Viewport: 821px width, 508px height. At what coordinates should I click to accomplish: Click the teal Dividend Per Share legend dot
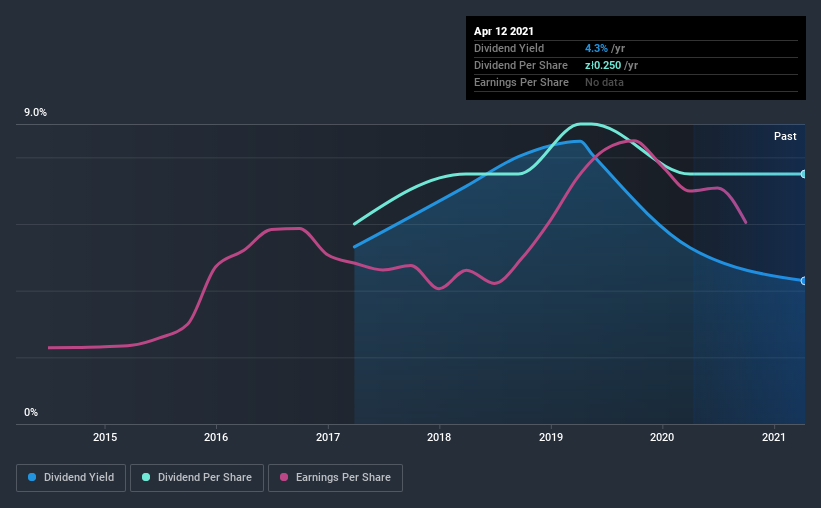click(146, 477)
